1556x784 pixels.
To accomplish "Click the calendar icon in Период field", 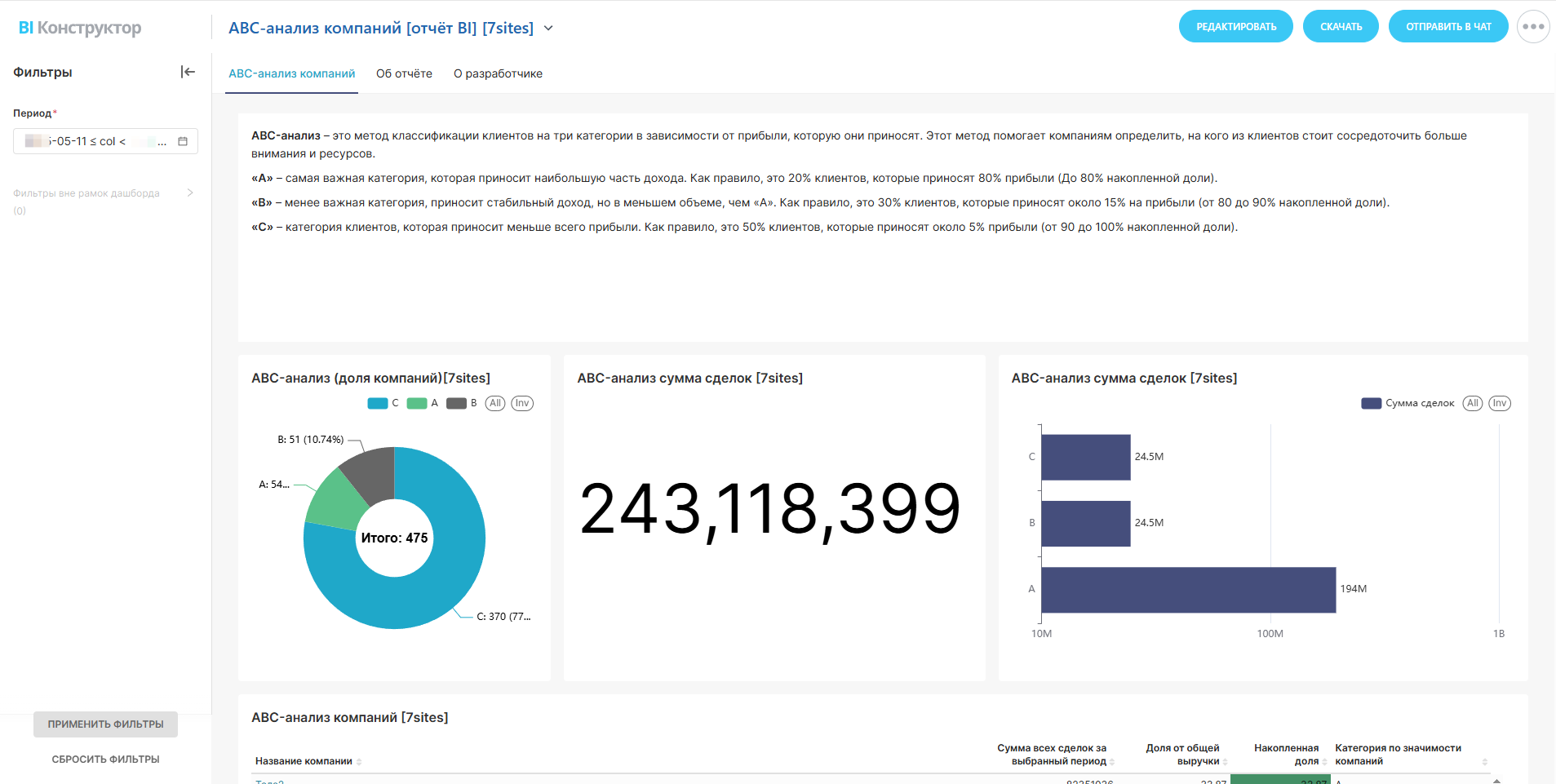I will click(x=183, y=141).
